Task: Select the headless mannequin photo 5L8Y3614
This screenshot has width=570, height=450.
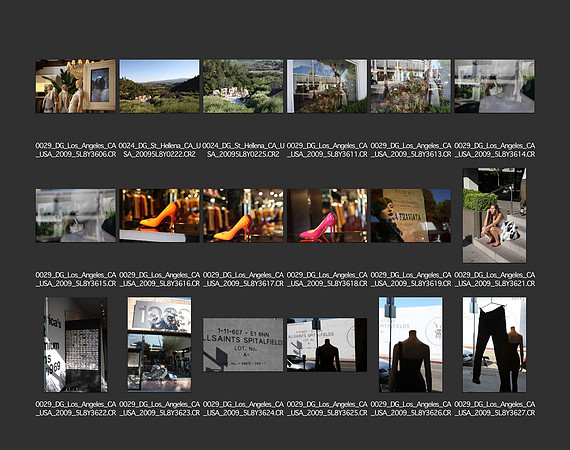Action: pos(494,86)
